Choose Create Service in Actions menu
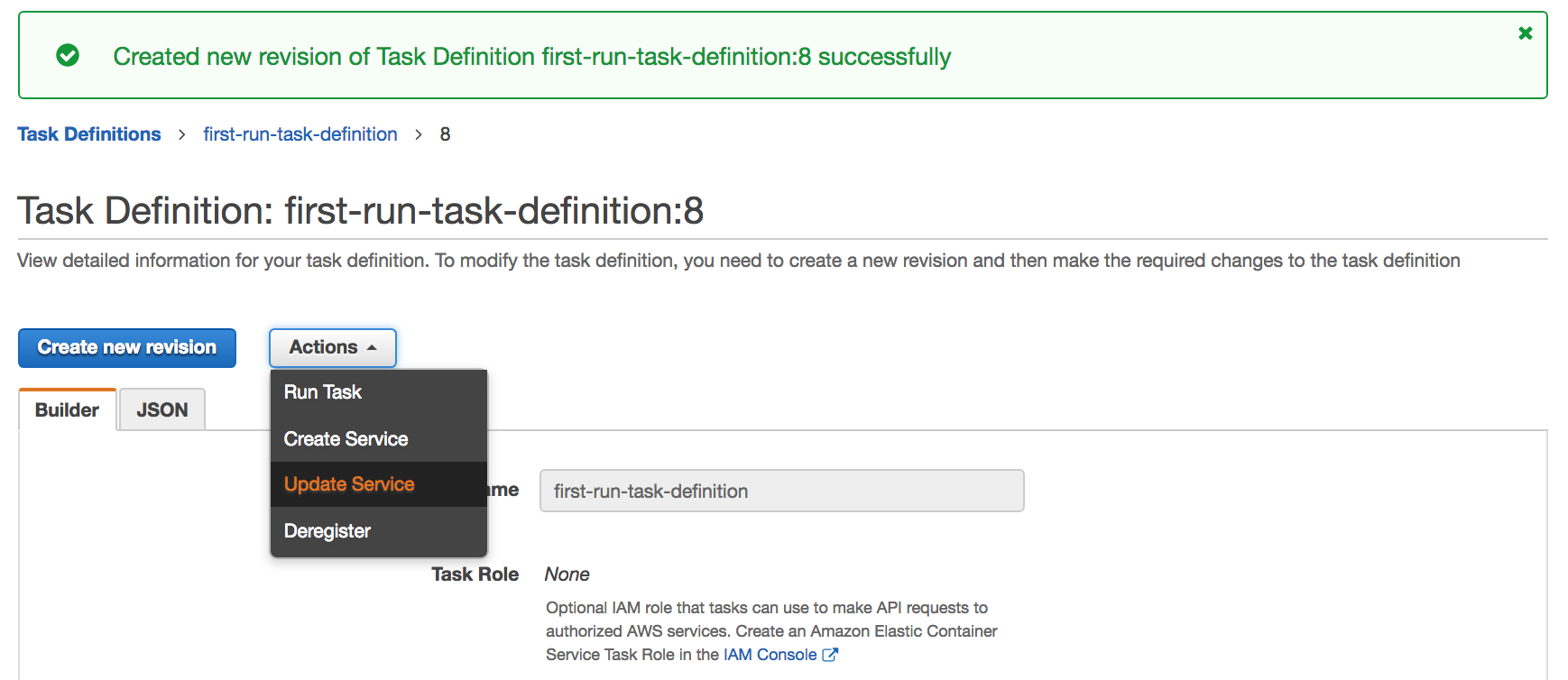Image resolution: width=1568 pixels, height=680 pixels. pyautogui.click(x=346, y=439)
